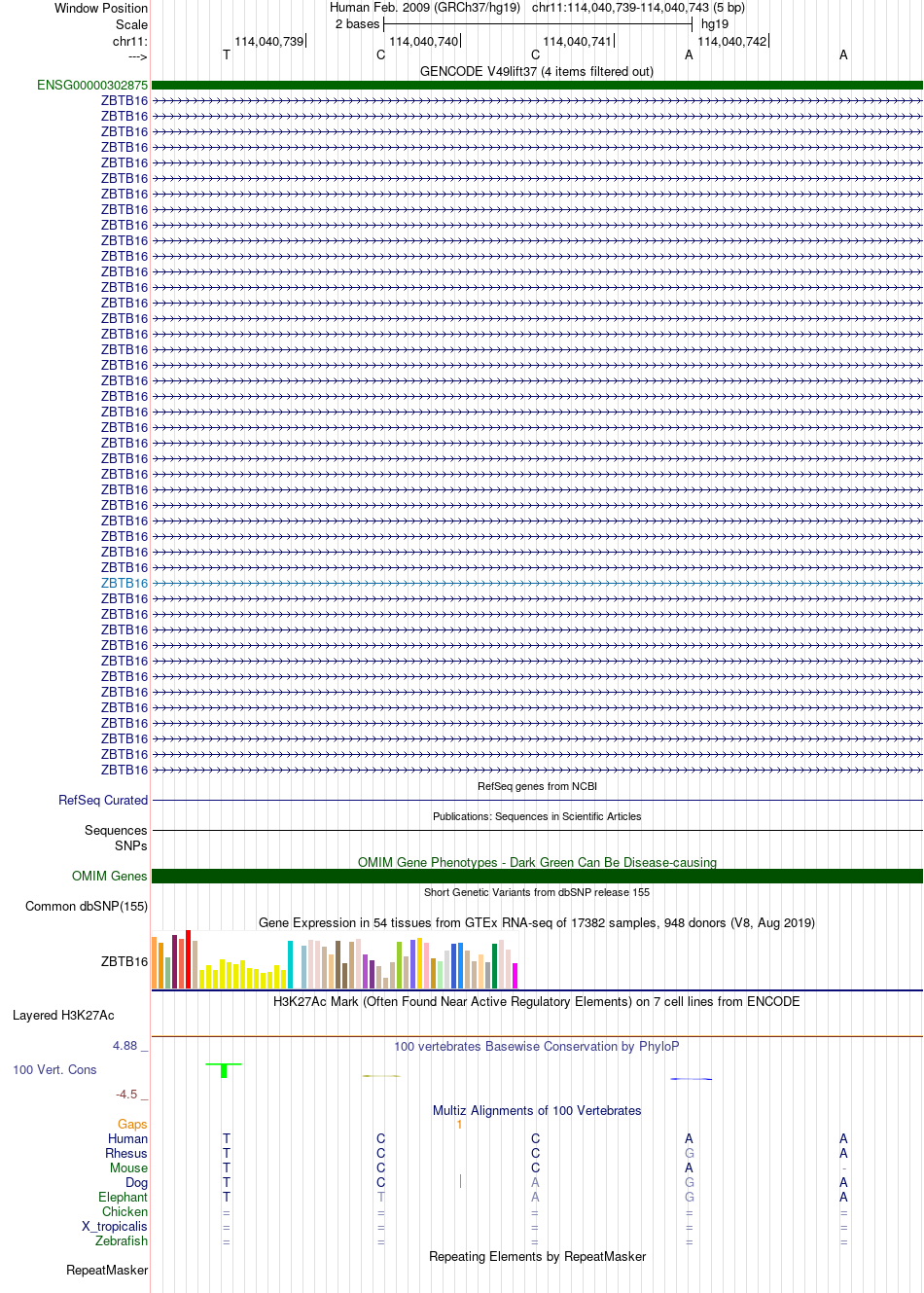Click the 114,040,739 ruler coordinate
Viewport: 924px width, 1293px height.
[269, 42]
